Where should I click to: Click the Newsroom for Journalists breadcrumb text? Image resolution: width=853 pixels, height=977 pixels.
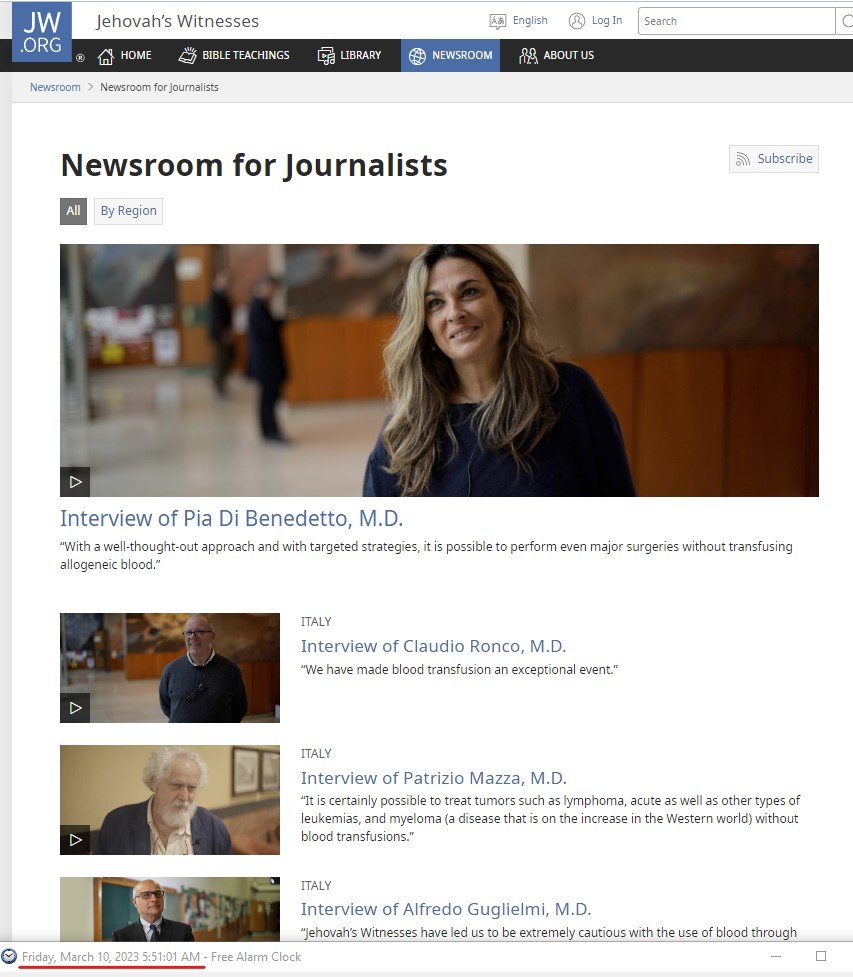click(160, 87)
